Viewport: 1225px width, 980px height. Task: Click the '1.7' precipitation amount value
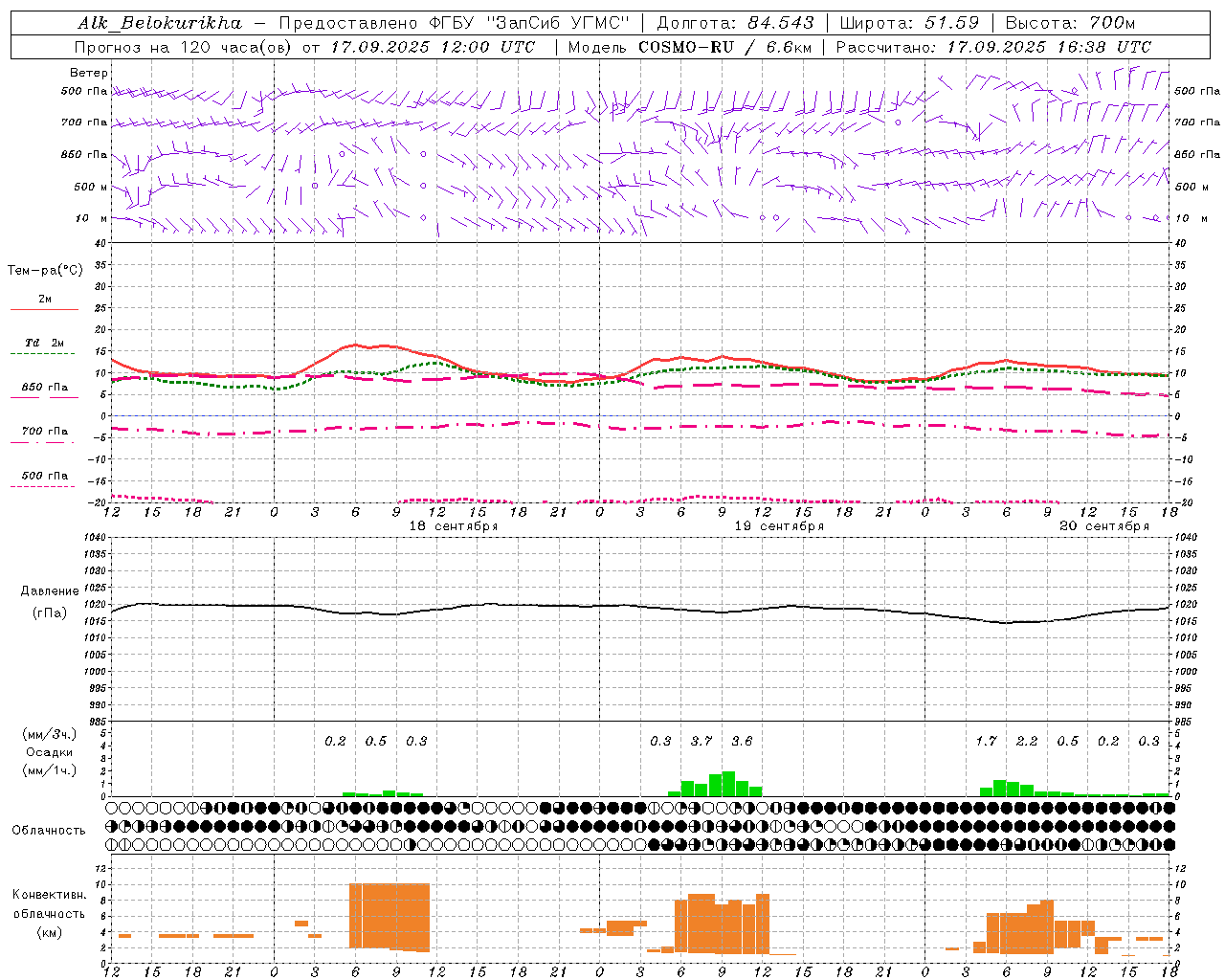[x=986, y=741]
